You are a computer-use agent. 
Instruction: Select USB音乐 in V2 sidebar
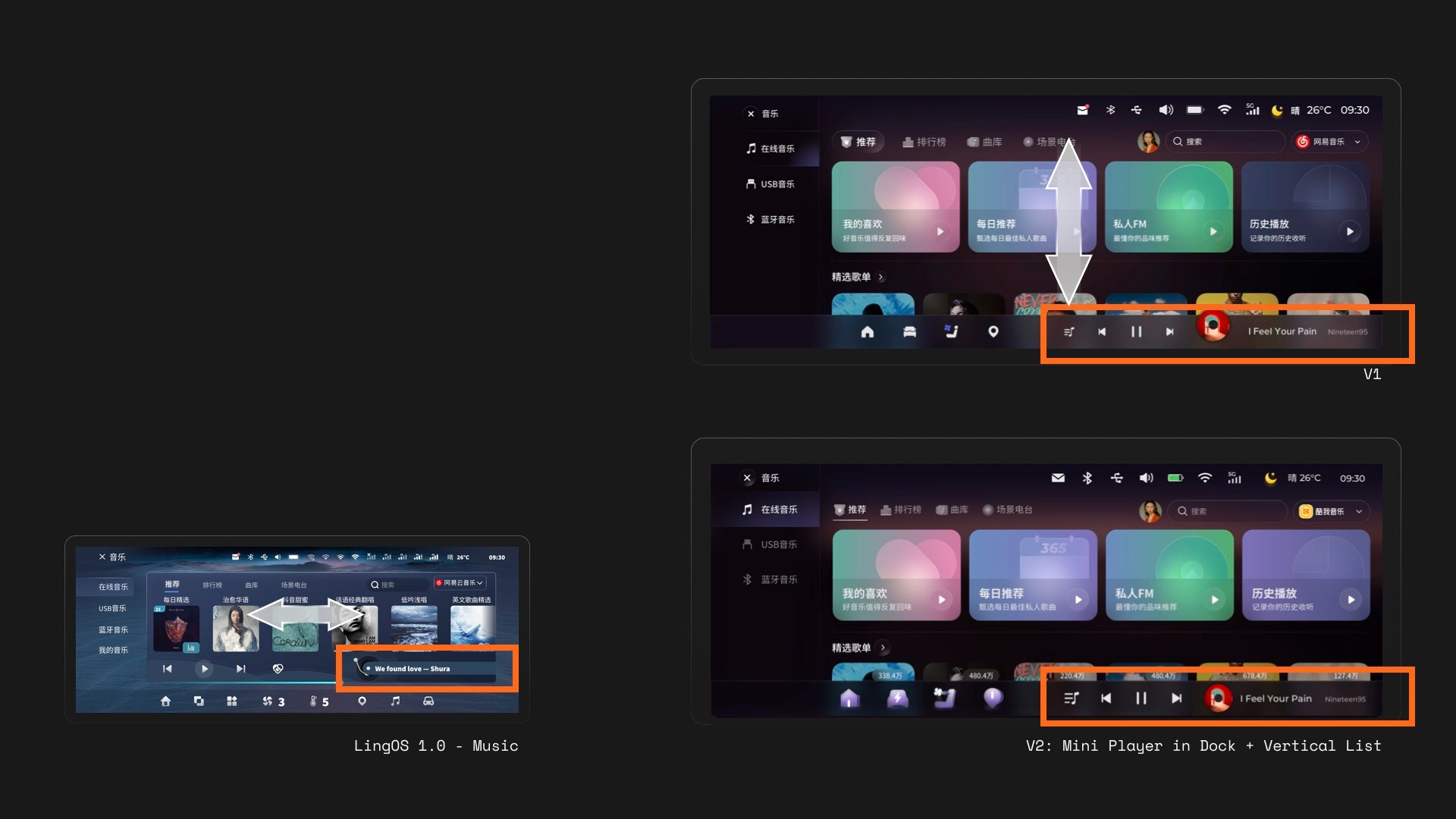[770, 544]
